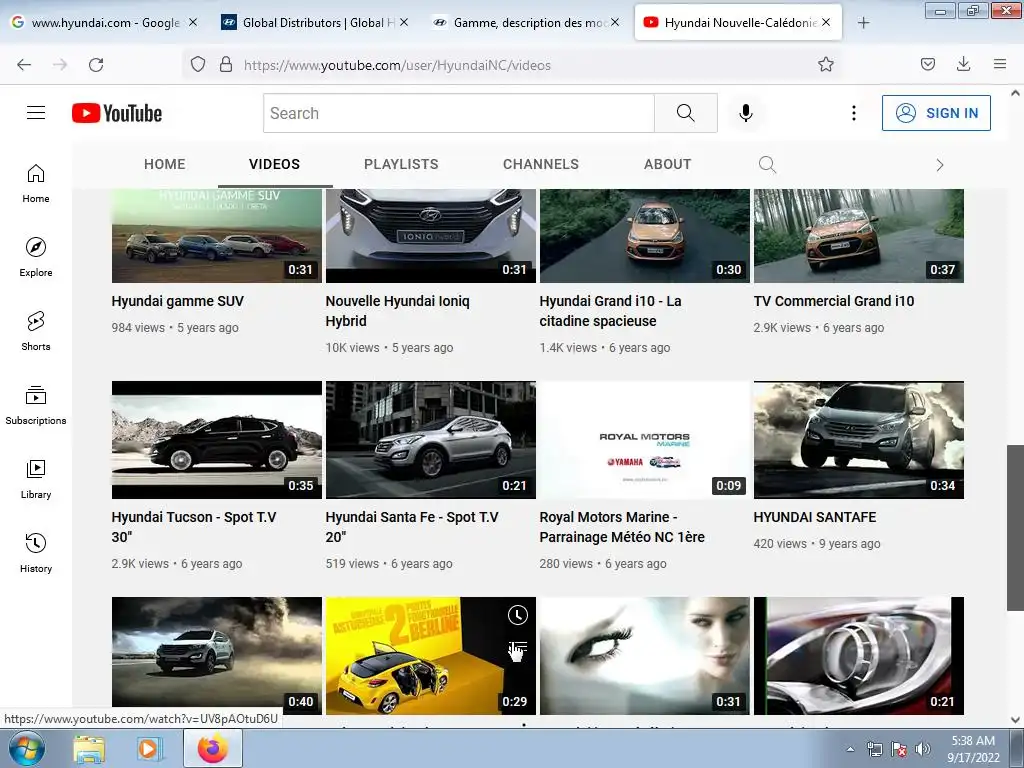Toggle Watch Later on yellow Veloster video
The width and height of the screenshot is (1024, 768).
(517, 615)
